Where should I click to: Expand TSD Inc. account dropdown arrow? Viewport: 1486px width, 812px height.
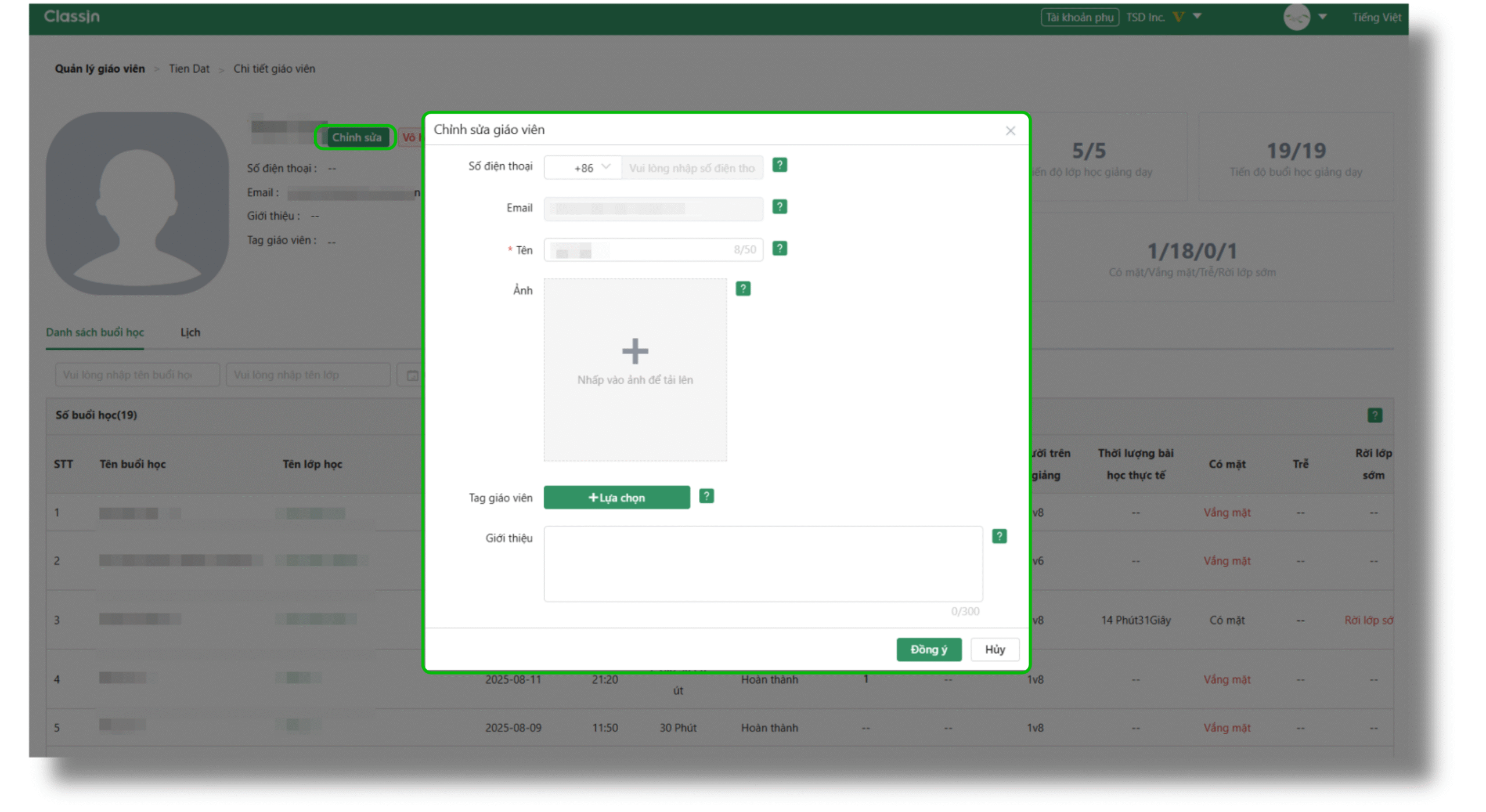tap(1196, 16)
